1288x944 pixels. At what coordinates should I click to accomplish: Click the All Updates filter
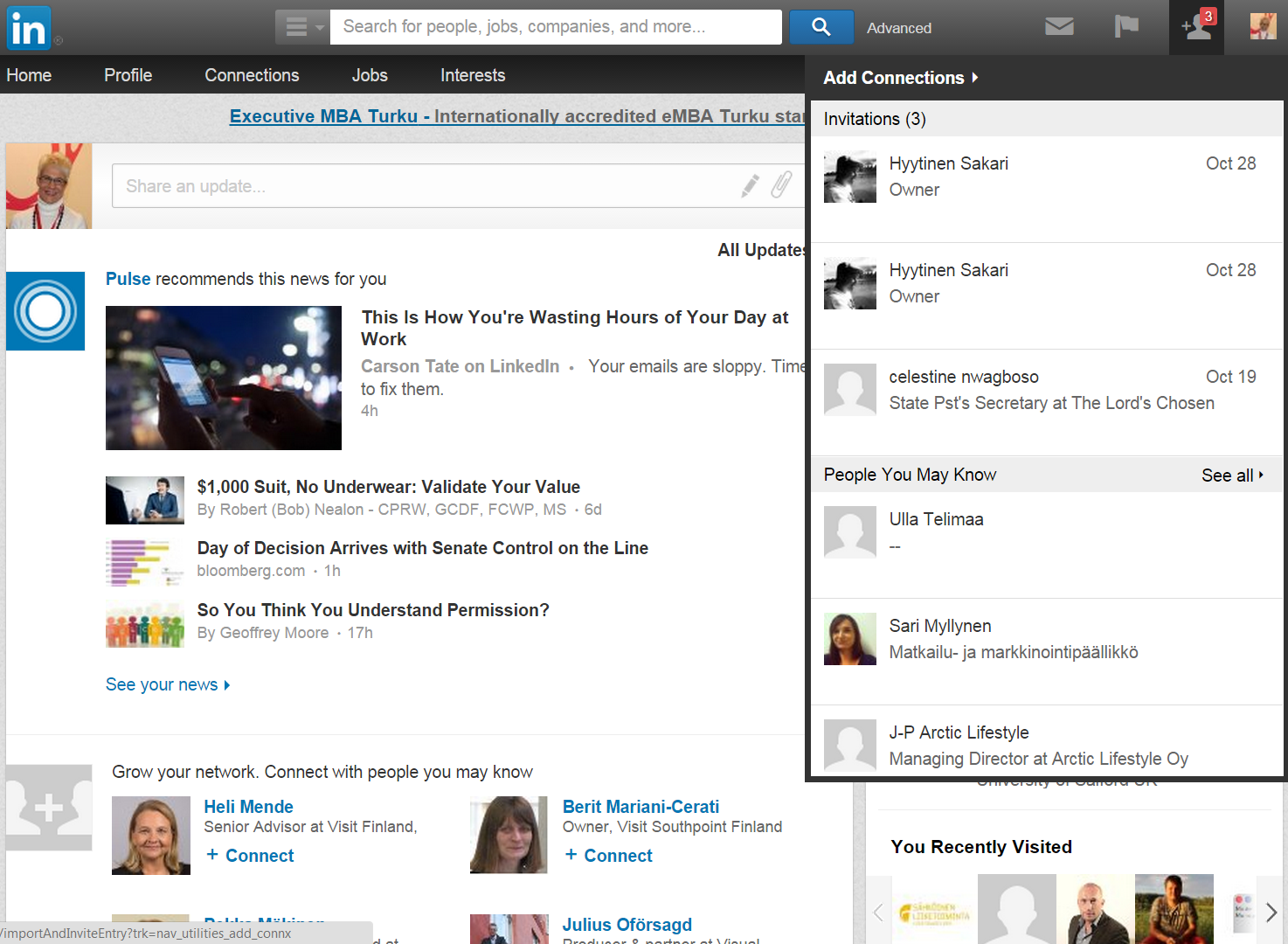[761, 250]
